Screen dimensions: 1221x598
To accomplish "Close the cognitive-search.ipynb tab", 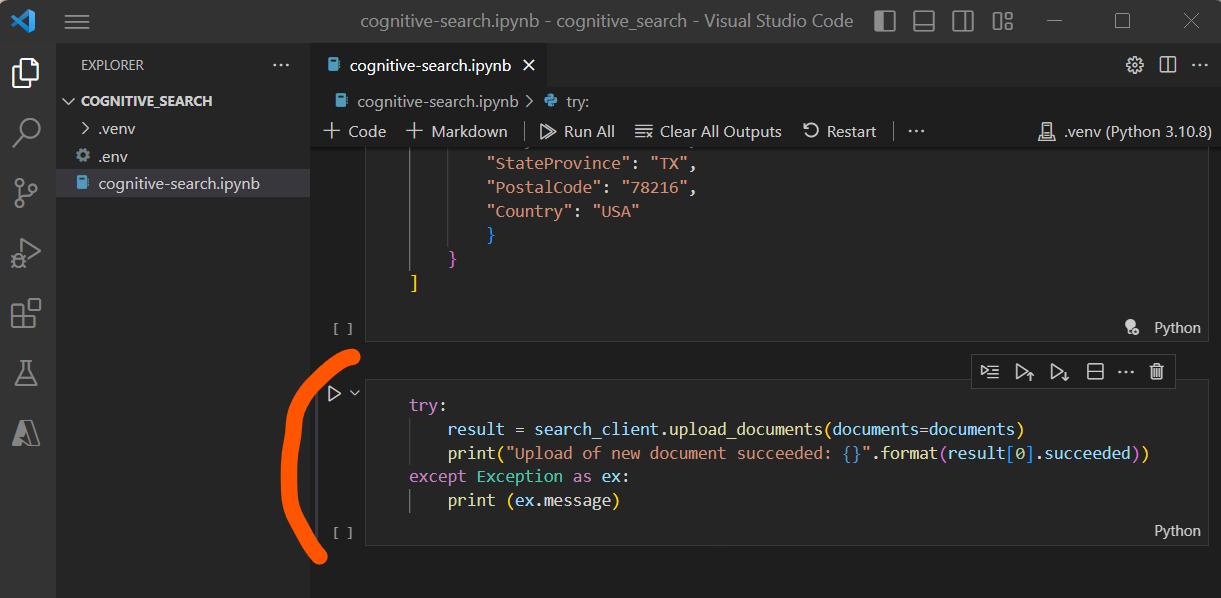I will coord(529,65).
